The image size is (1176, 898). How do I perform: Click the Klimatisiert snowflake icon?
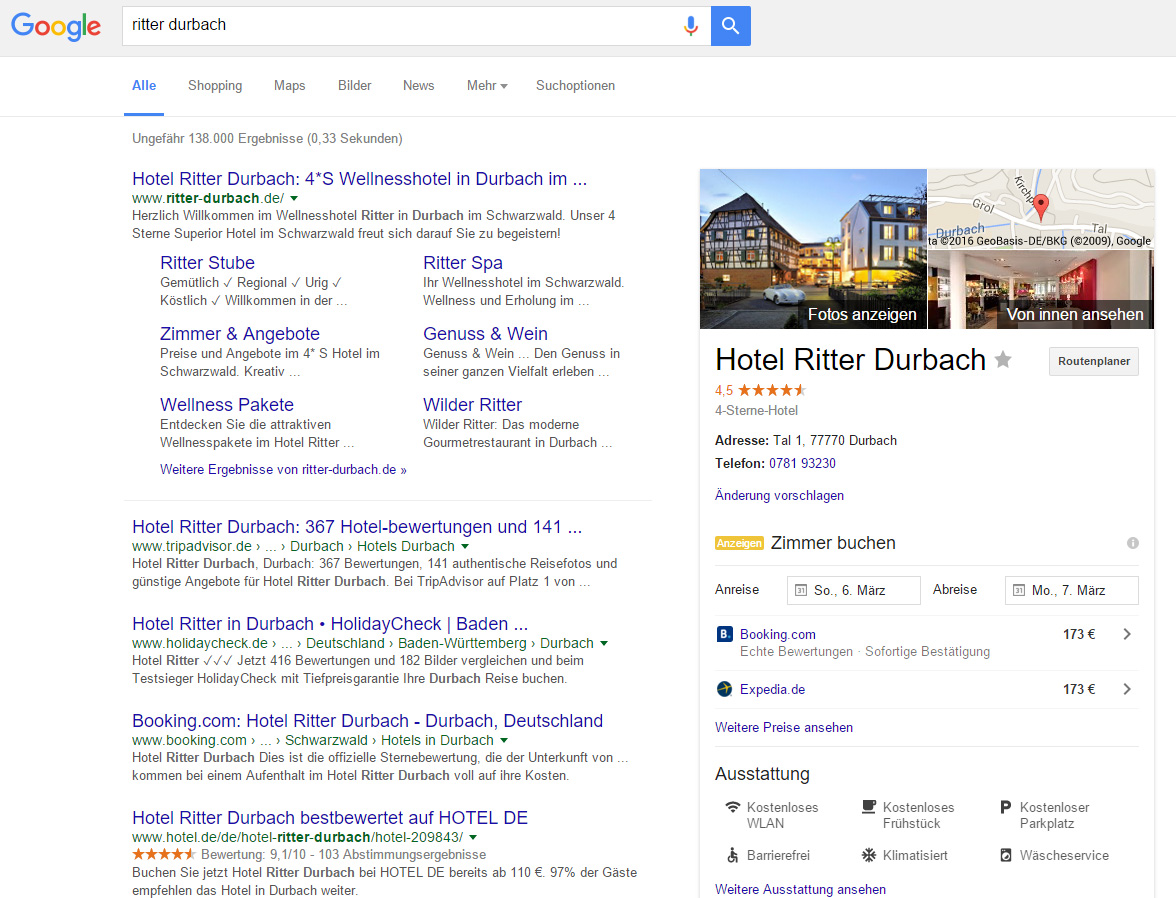868,855
